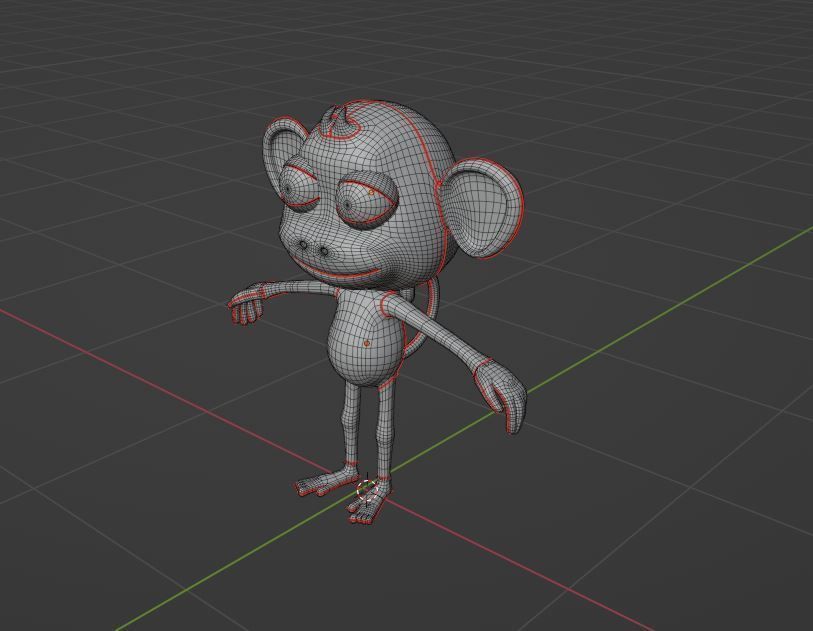This screenshot has width=813, height=631.
Task: Click the monkey's hand hanging beside the green axis
Action: click(500, 396)
